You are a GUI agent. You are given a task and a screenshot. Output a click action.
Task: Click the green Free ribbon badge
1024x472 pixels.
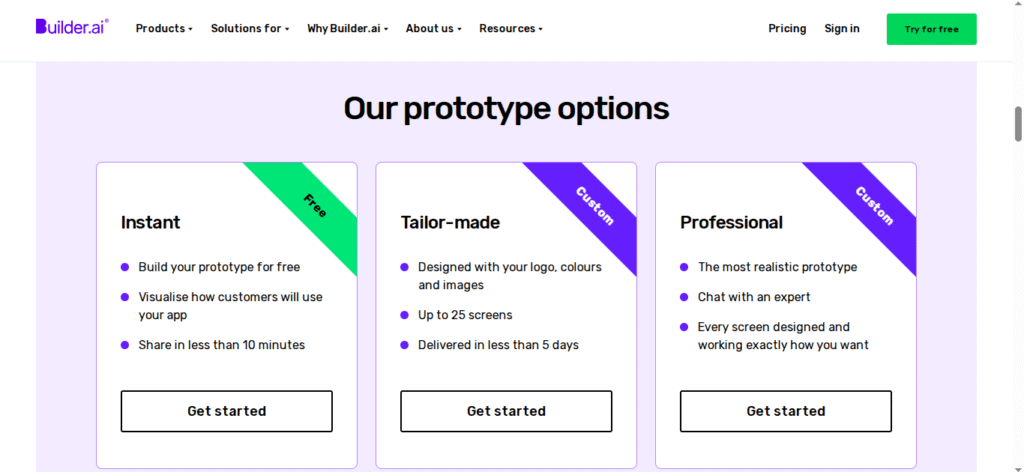[x=314, y=206]
